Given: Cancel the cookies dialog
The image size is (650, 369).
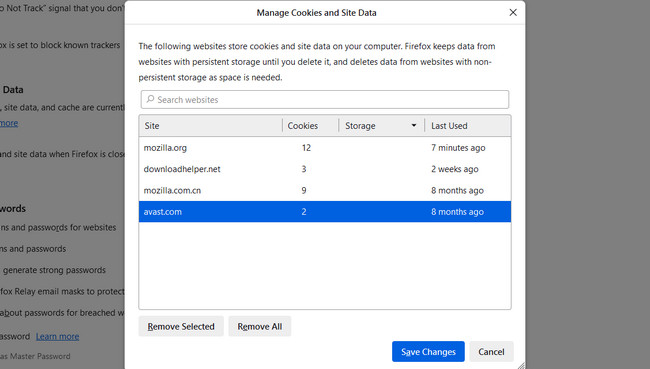Looking at the screenshot, I should [x=491, y=352].
